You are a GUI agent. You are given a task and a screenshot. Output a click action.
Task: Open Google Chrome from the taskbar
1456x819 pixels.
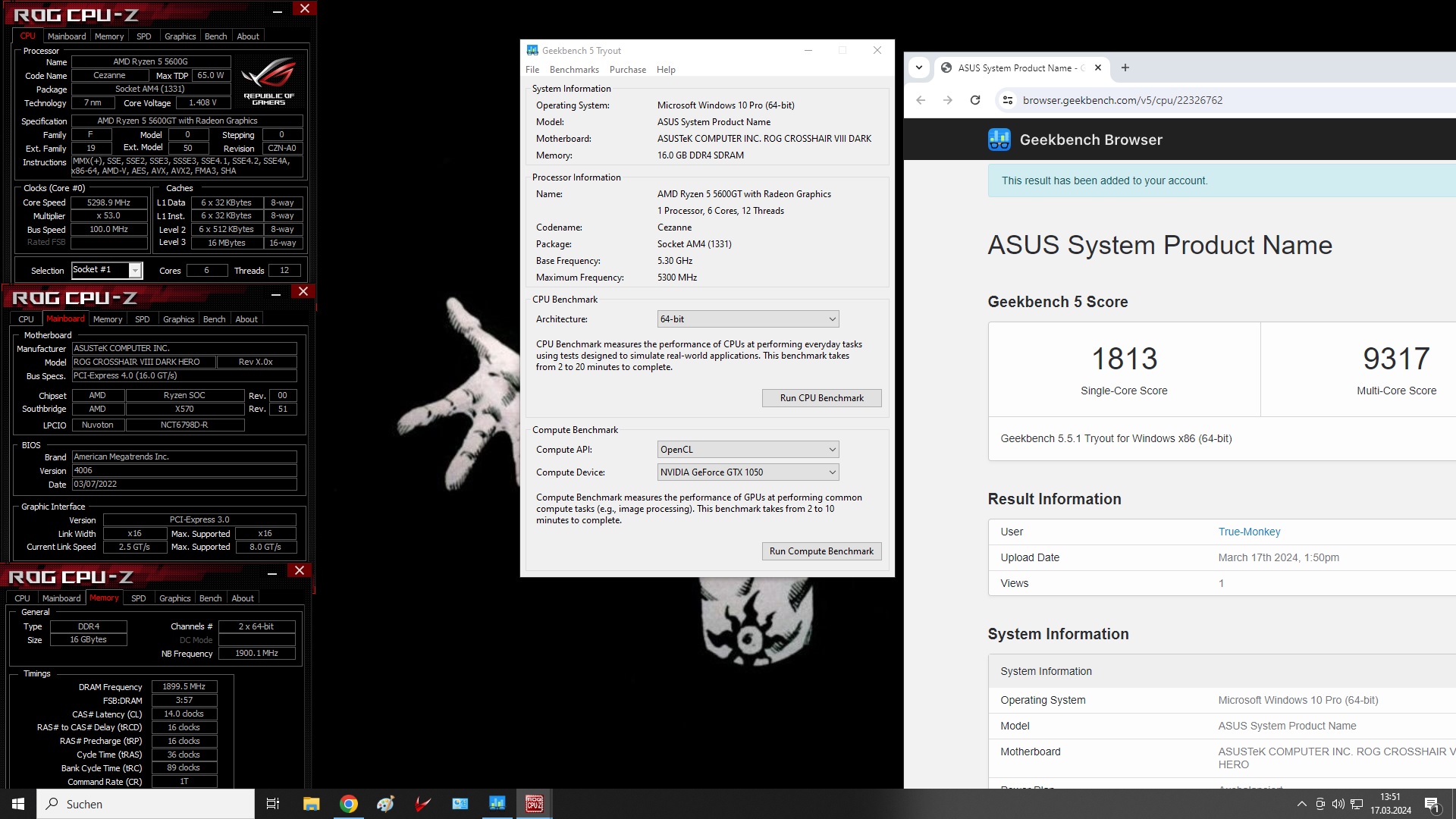point(349,804)
